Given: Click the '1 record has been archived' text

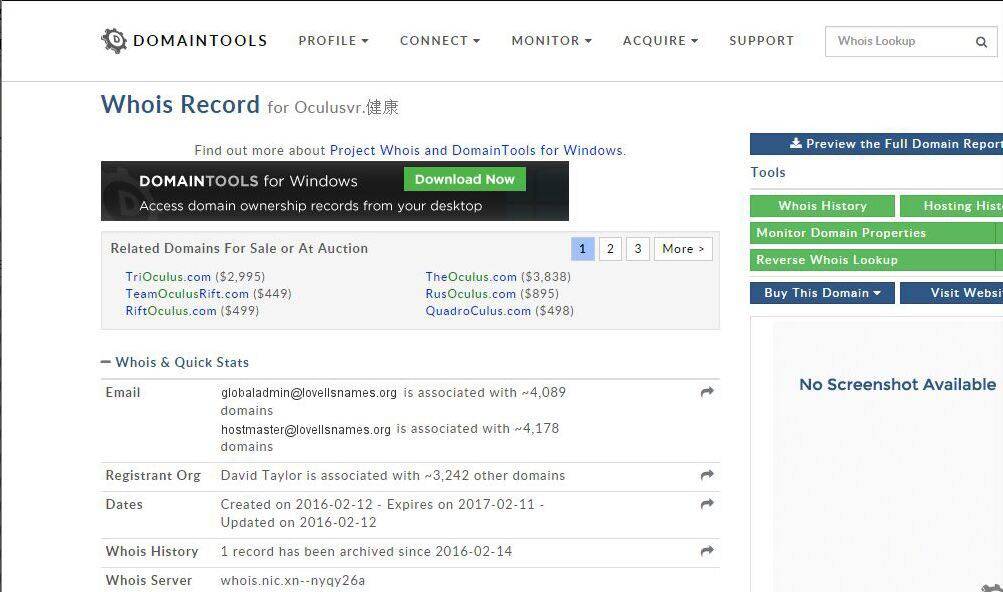Looking at the screenshot, I should [366, 551].
